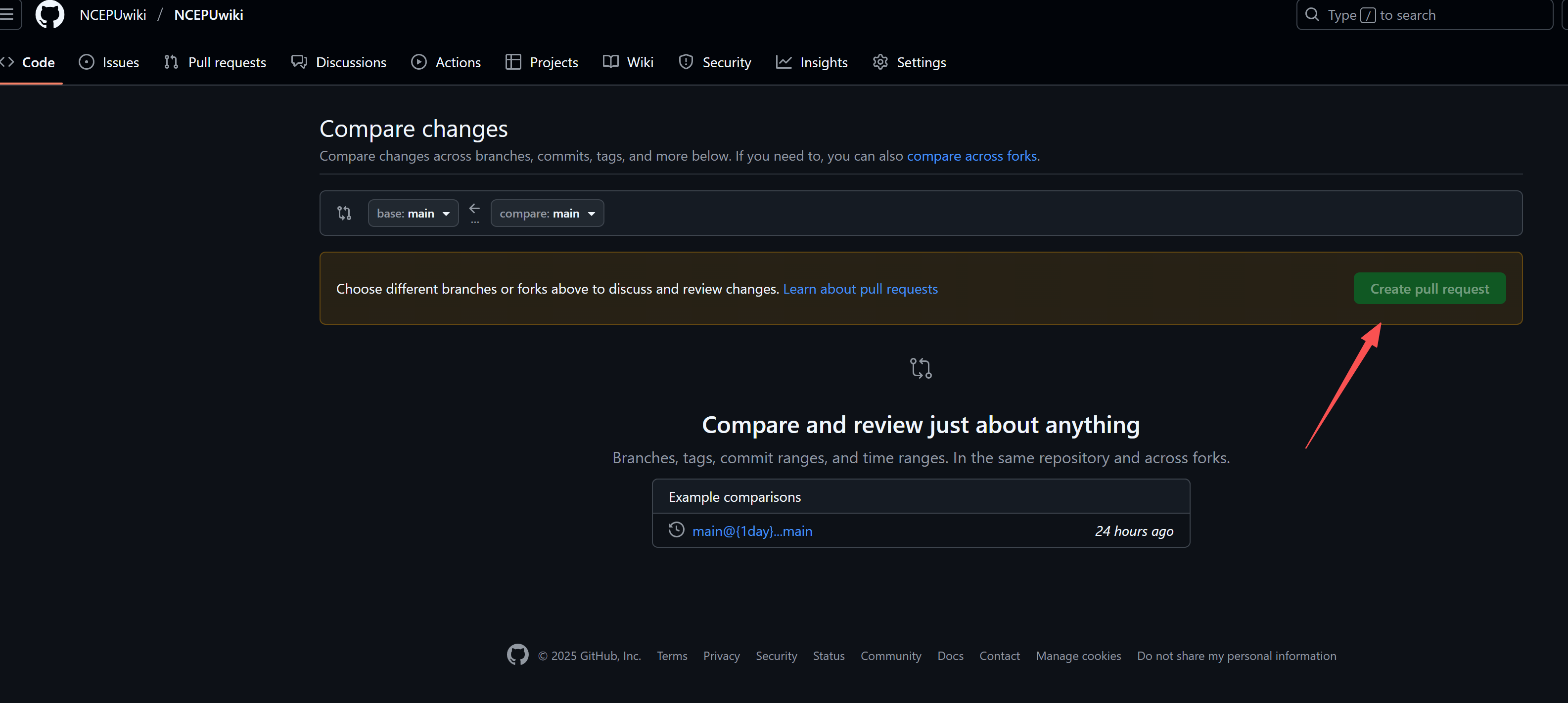The height and width of the screenshot is (703, 1568).
Task: Click the branch swap arrows icon
Action: tap(344, 213)
